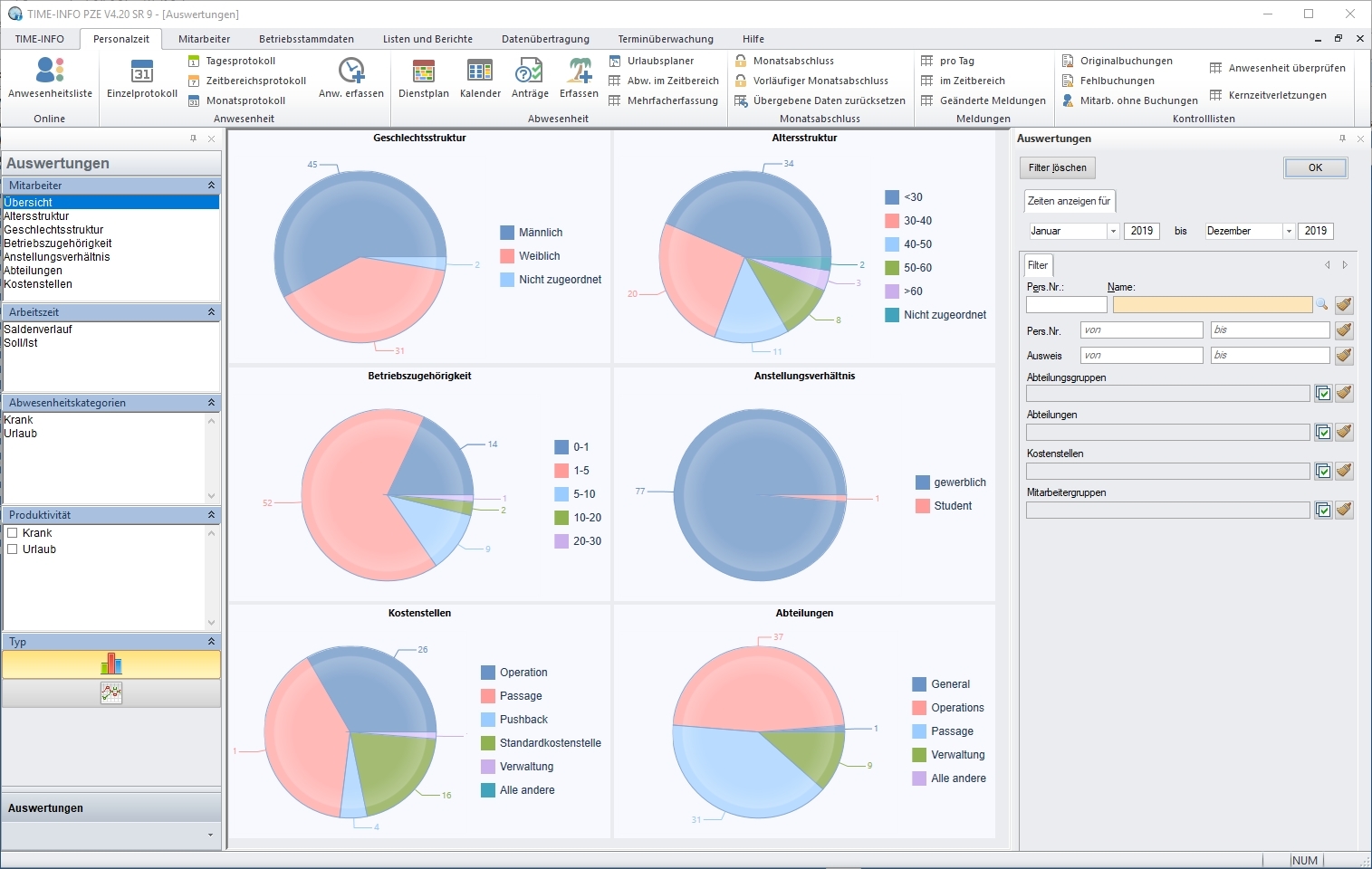Open the Einzelprotokoll calendar icon

tap(142, 71)
